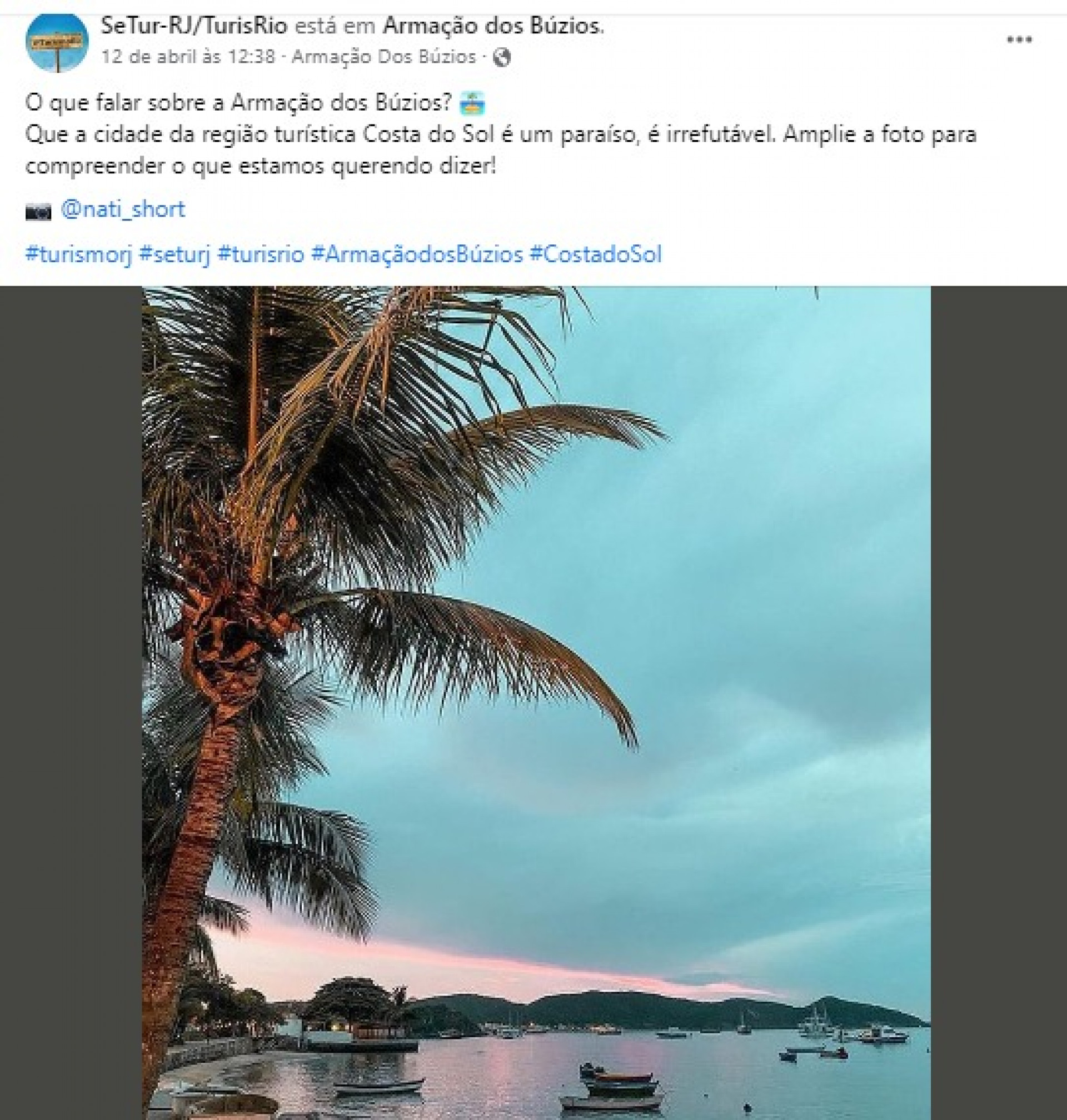Click the camera emoji before the photo credit
Viewport: 1067px width, 1120px height.
click(38, 211)
